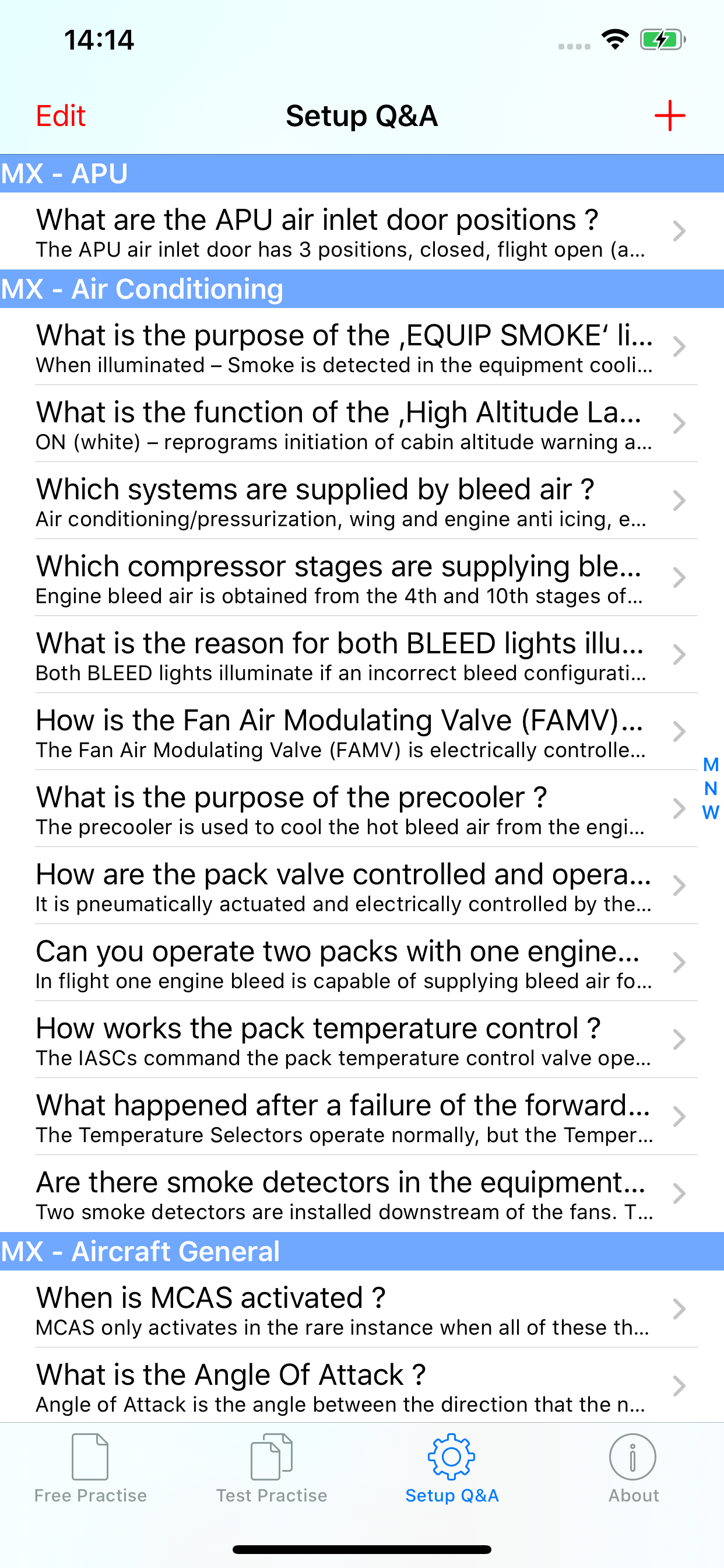
Task: Tap the charging battery icon
Action: [660, 39]
